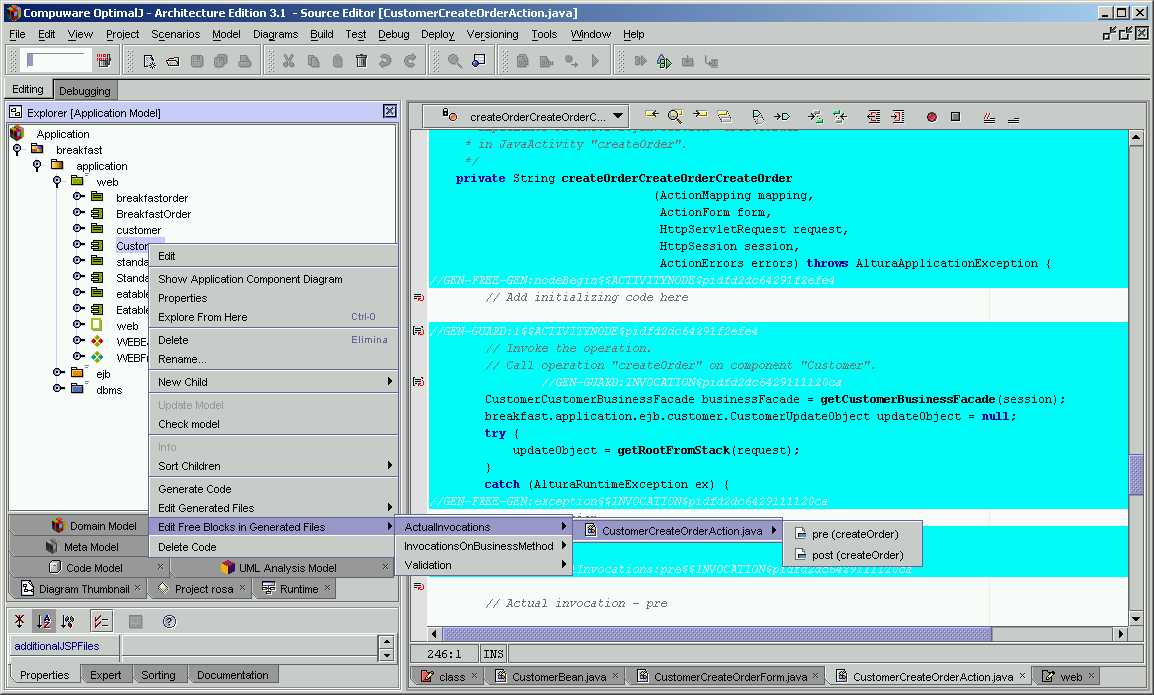
Task: Click the Copy toolbar icon
Action: click(x=313, y=61)
